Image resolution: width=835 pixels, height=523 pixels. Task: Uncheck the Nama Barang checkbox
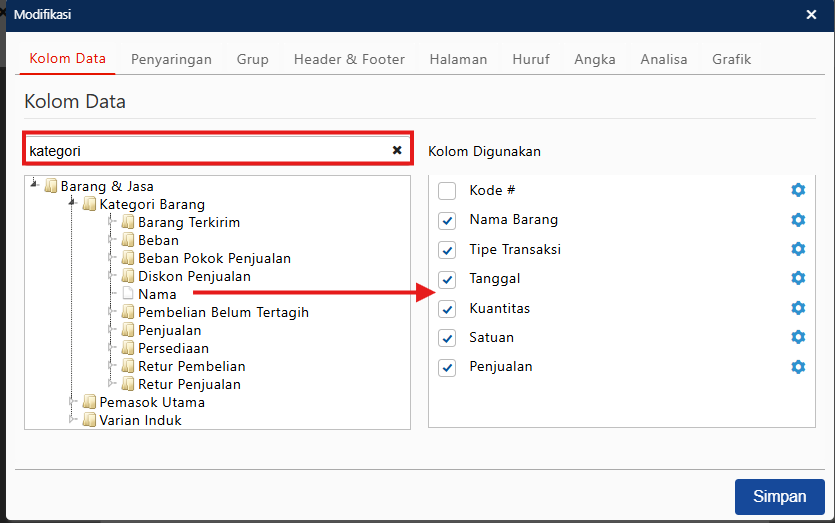[x=447, y=220]
